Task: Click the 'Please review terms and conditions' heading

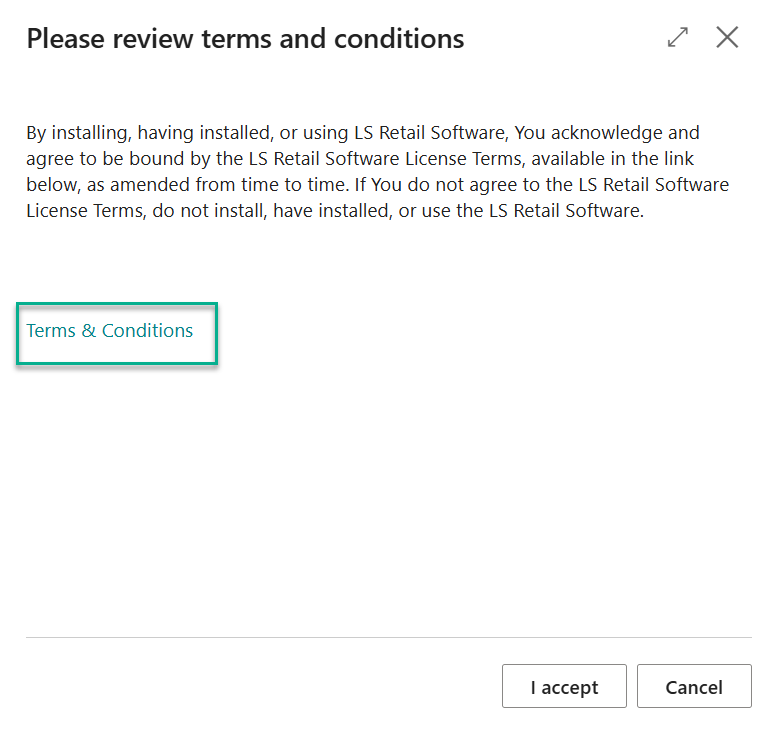Action: [245, 39]
